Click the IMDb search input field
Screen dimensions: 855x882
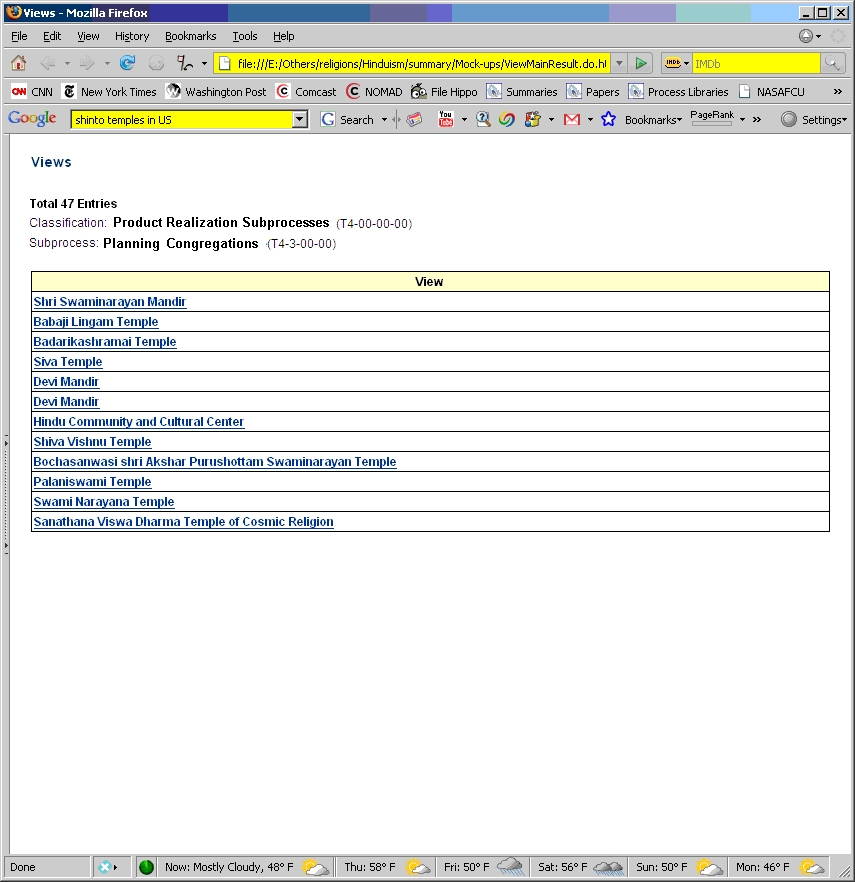(755, 64)
